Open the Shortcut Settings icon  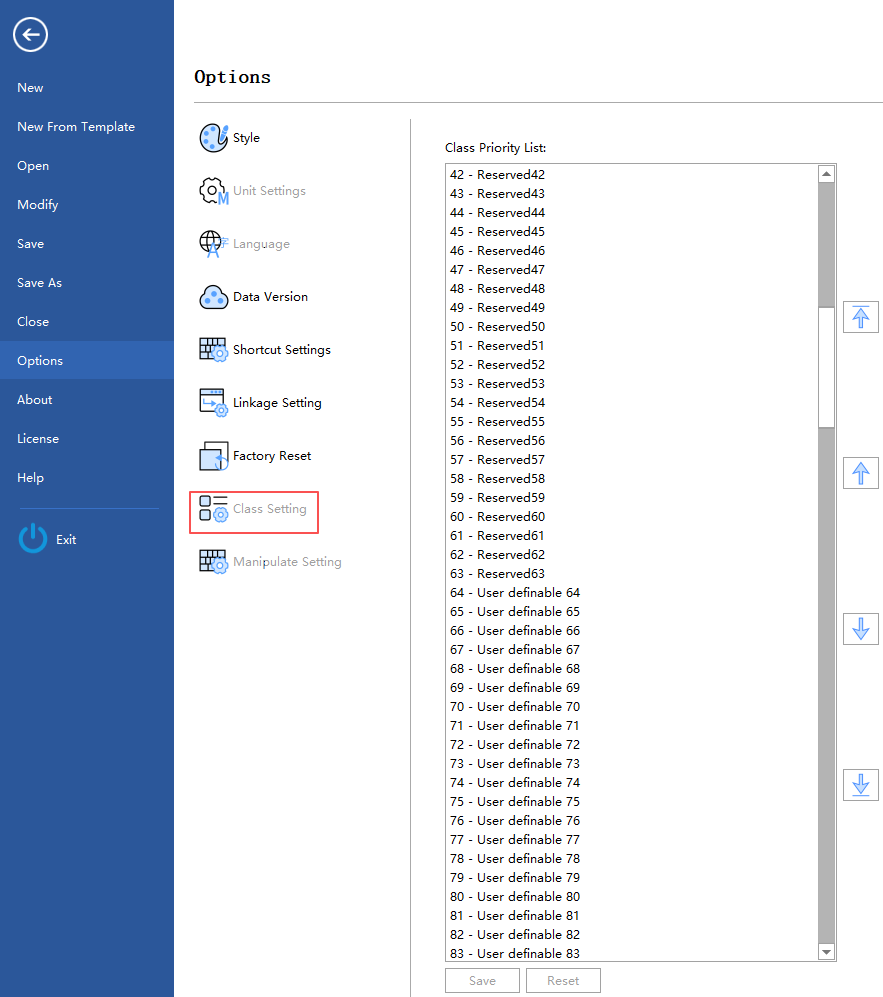(x=214, y=350)
